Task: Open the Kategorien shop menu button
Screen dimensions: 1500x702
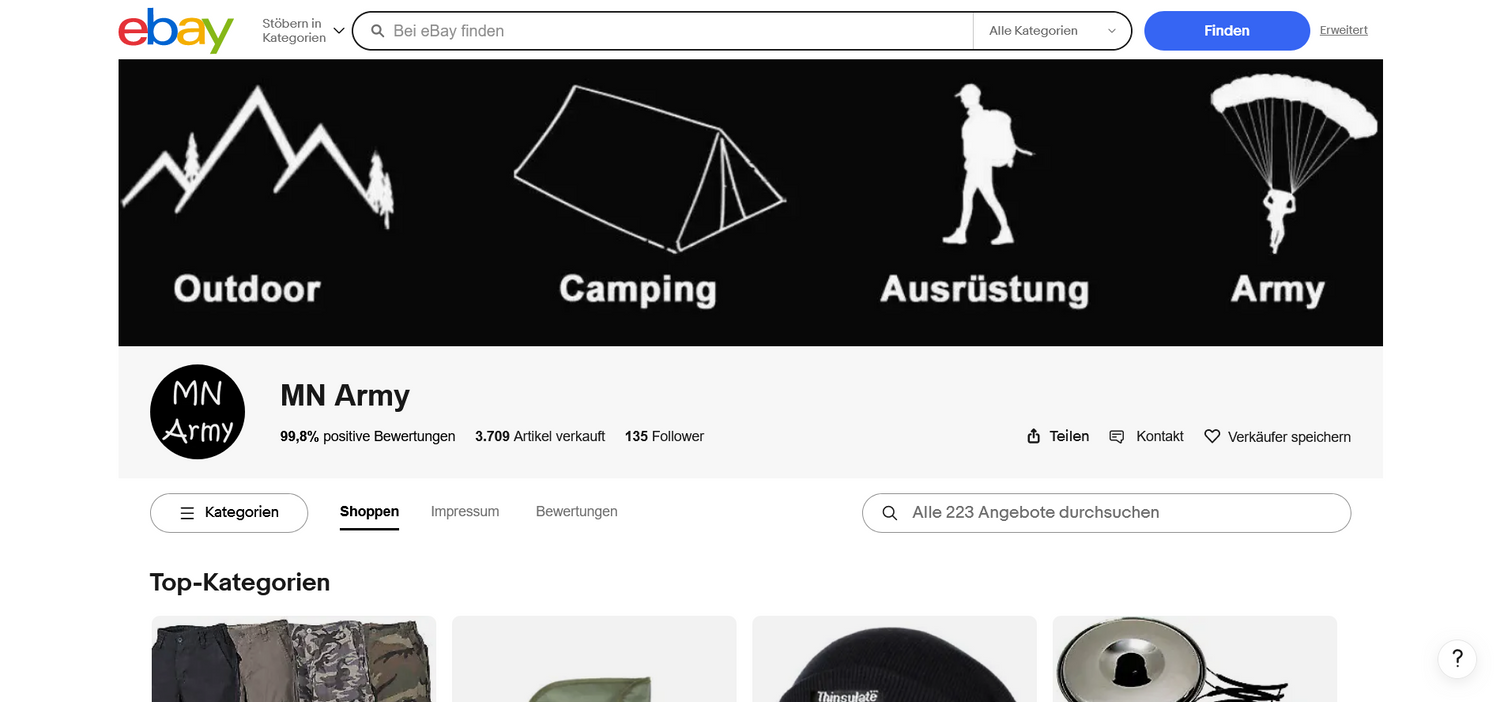Action: click(x=229, y=513)
